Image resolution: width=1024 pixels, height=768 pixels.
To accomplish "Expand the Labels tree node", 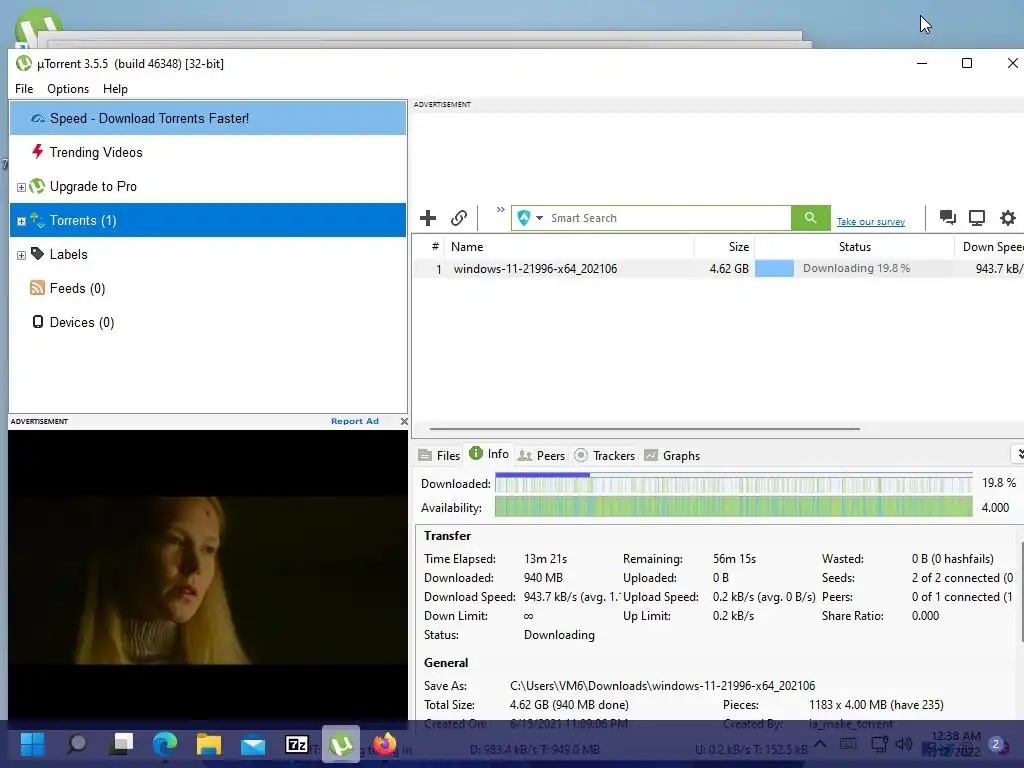I will coord(21,255).
